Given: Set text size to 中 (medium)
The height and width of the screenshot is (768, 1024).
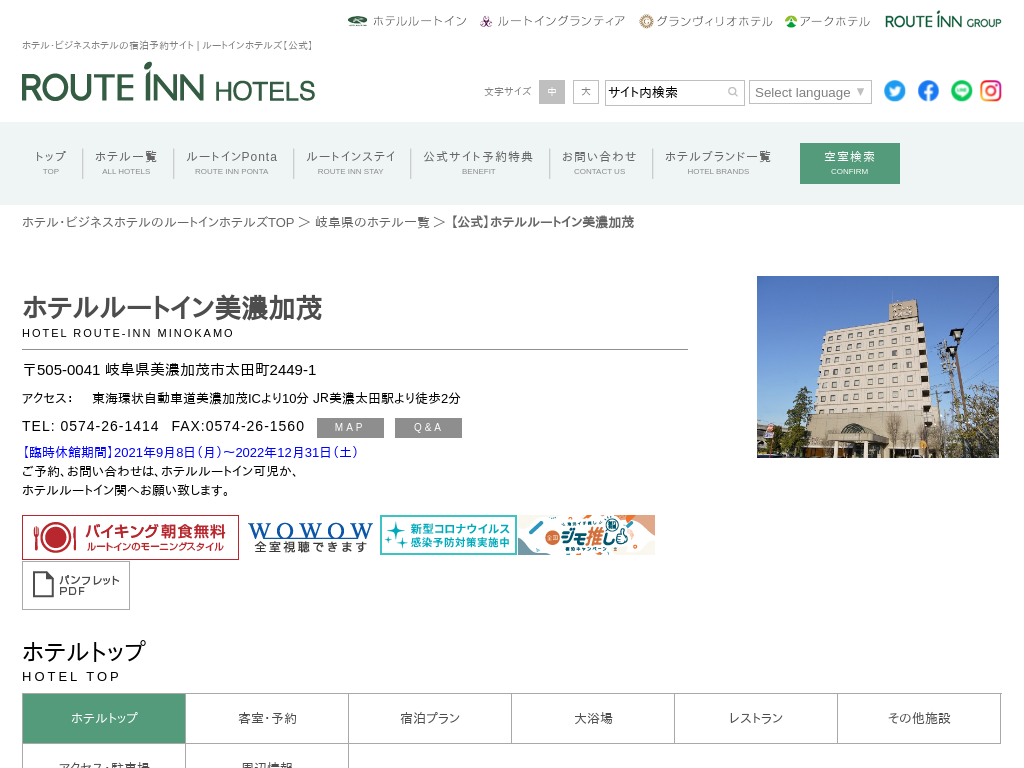Looking at the screenshot, I should 552,92.
